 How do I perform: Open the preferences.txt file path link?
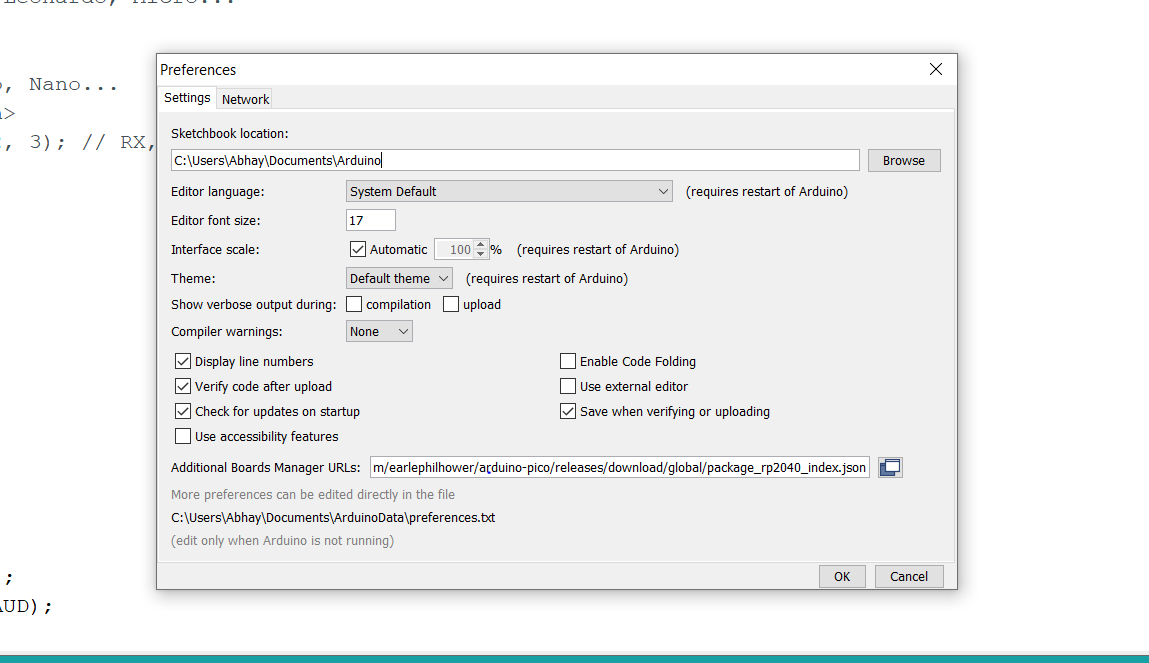[x=333, y=517]
